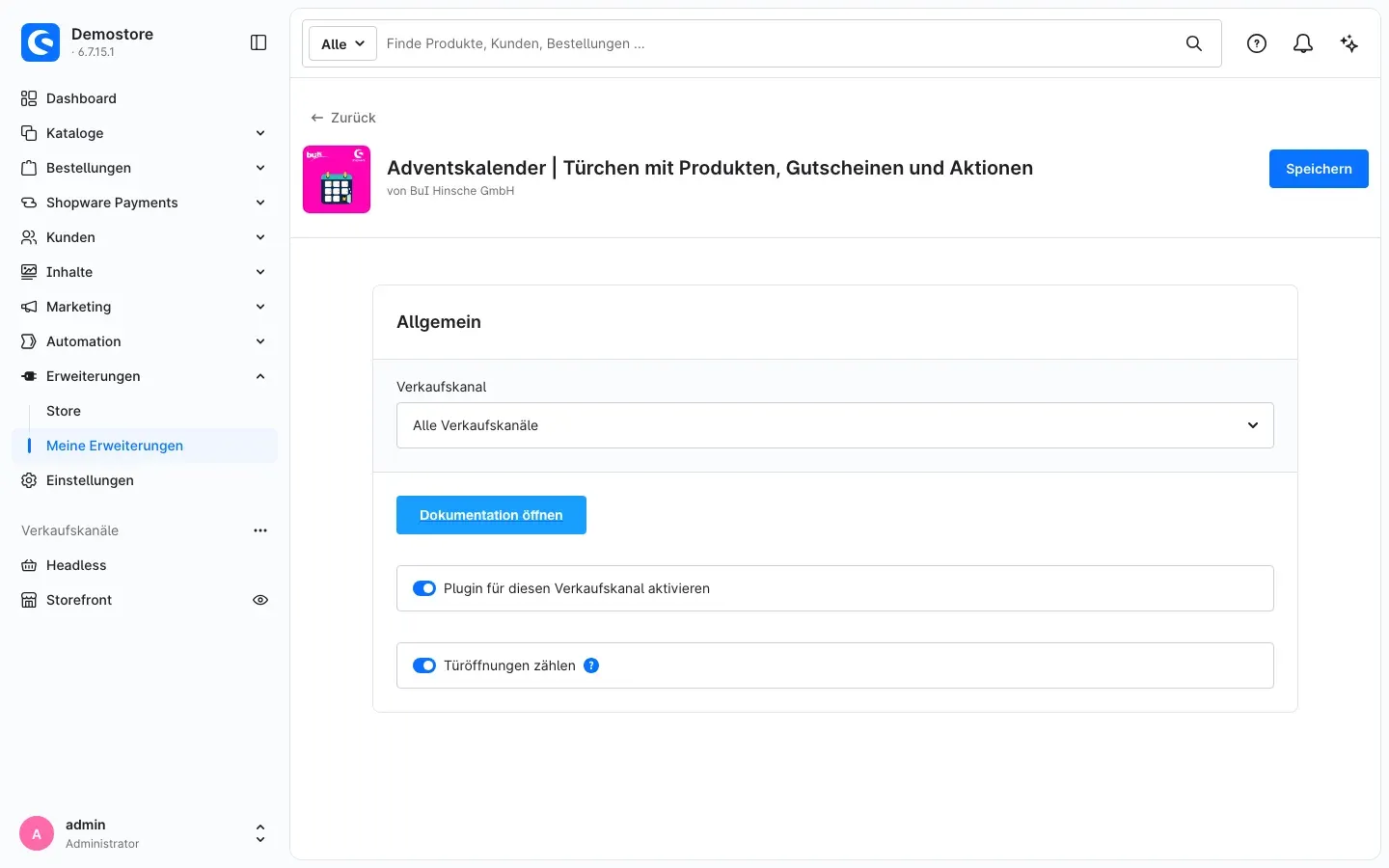Viewport: 1389px width, 868px height.
Task: Click the Inhalte sidebar icon
Action: (x=29, y=272)
